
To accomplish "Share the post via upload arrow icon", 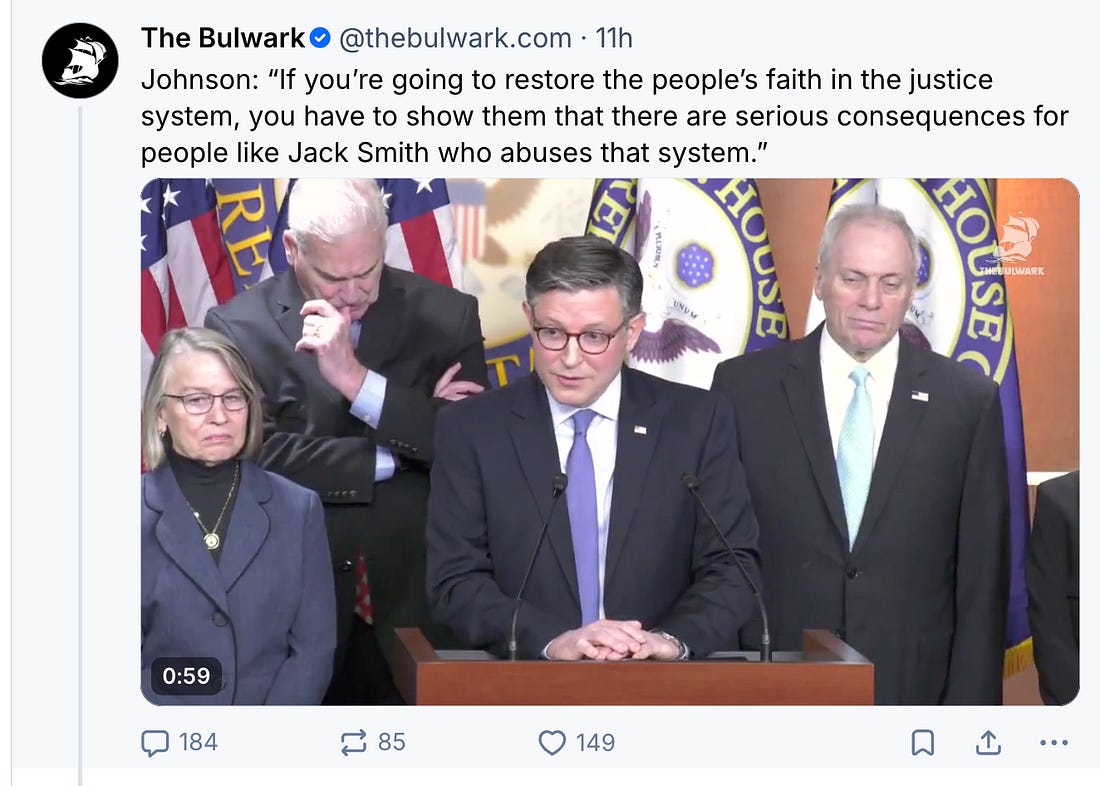I will click(988, 742).
